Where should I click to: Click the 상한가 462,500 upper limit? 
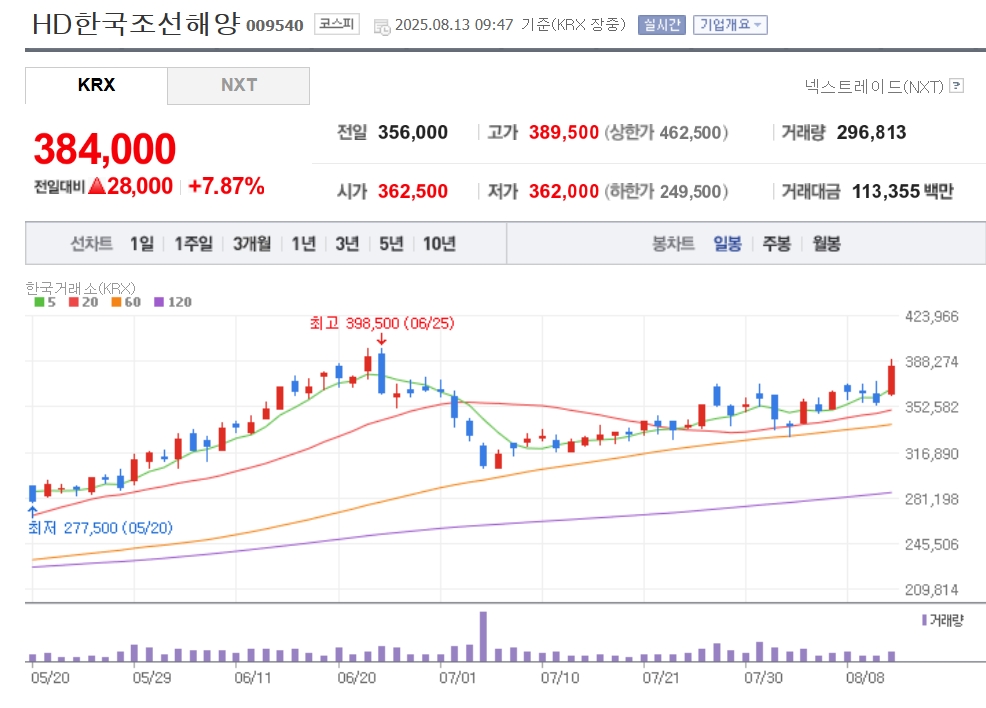coord(666,133)
